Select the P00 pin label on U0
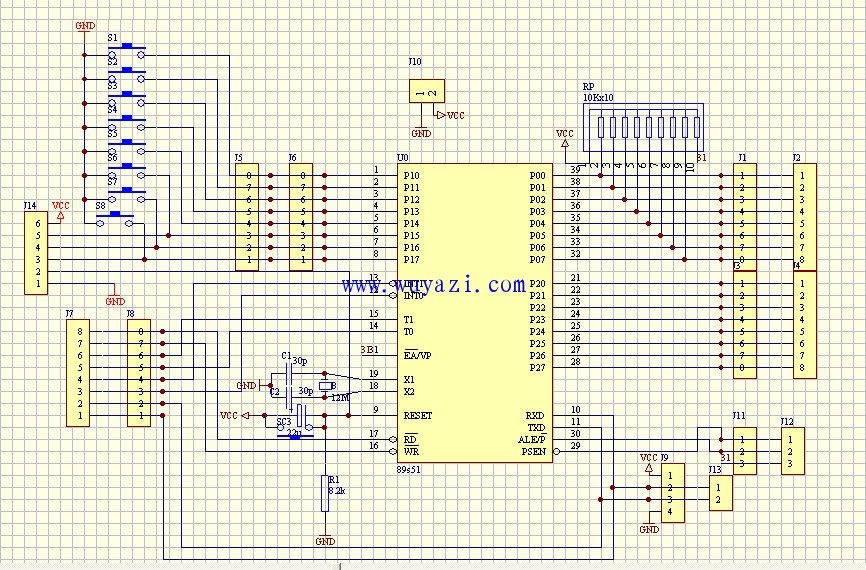Viewport: 866px width, 570px height. [x=538, y=175]
